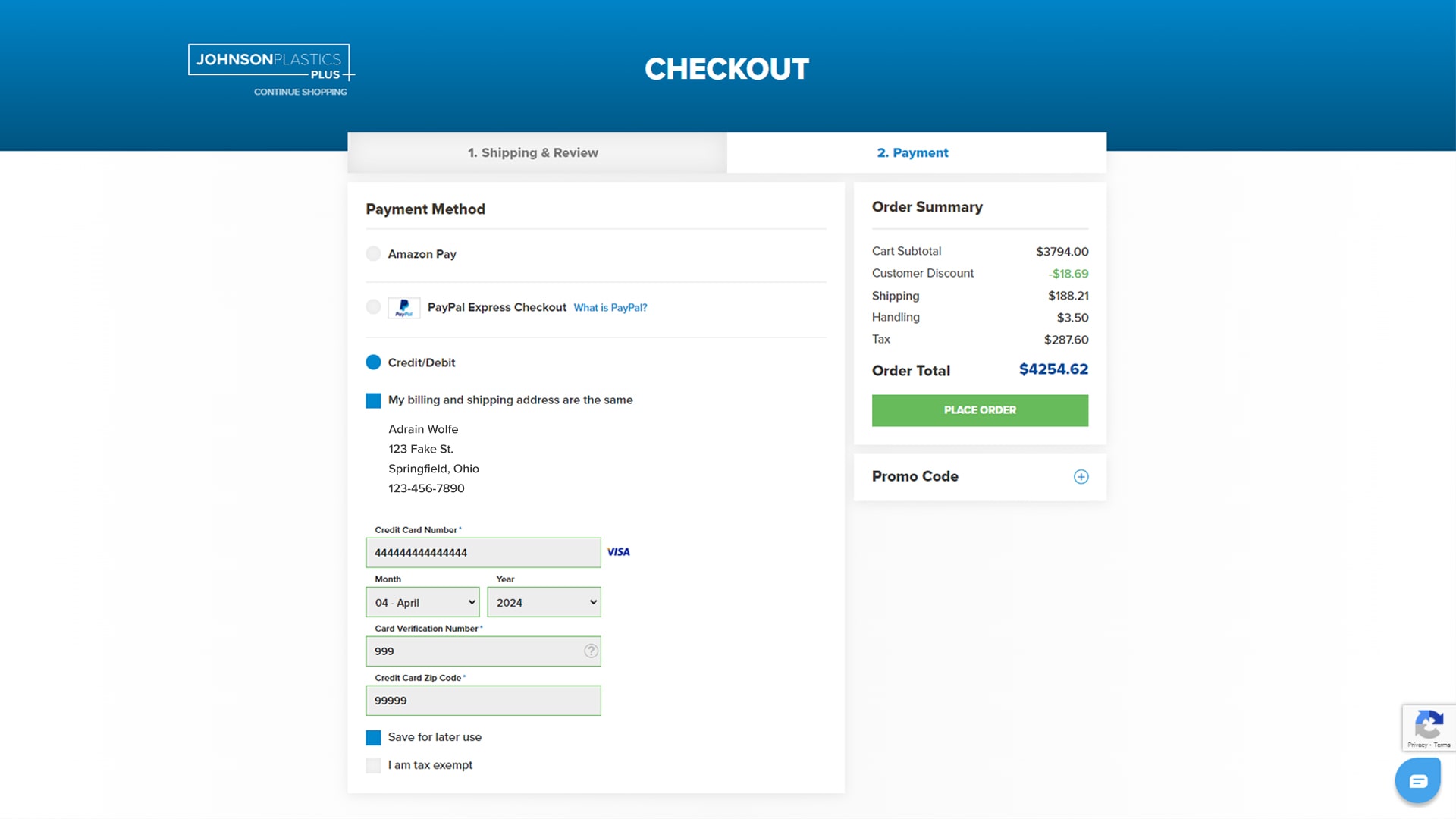Click the Place Order button

click(979, 409)
